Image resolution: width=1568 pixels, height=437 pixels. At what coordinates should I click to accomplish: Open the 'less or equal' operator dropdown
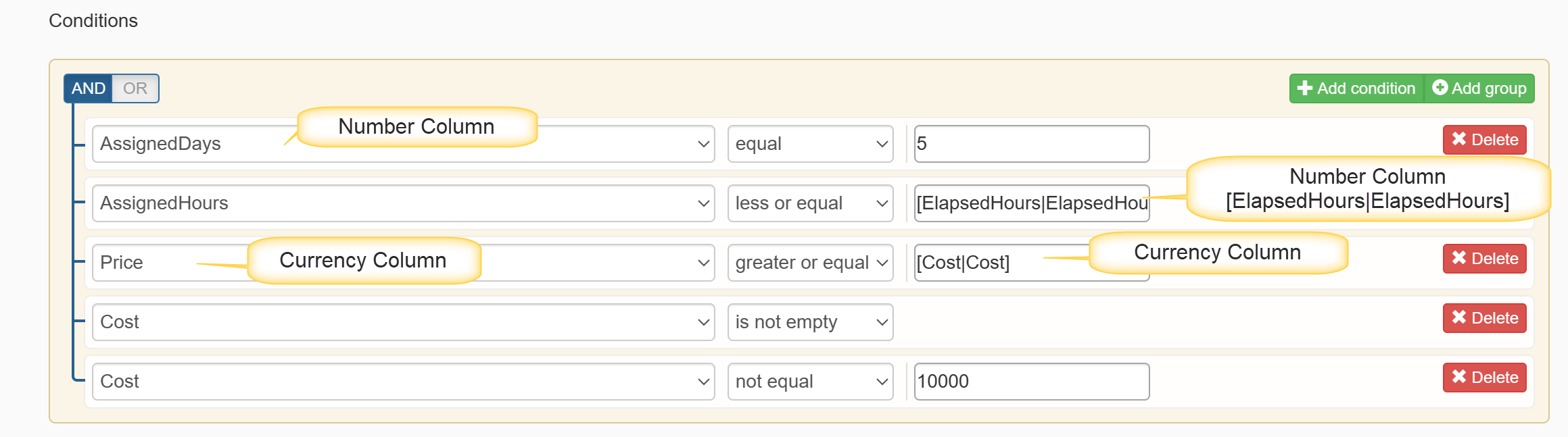pos(810,203)
